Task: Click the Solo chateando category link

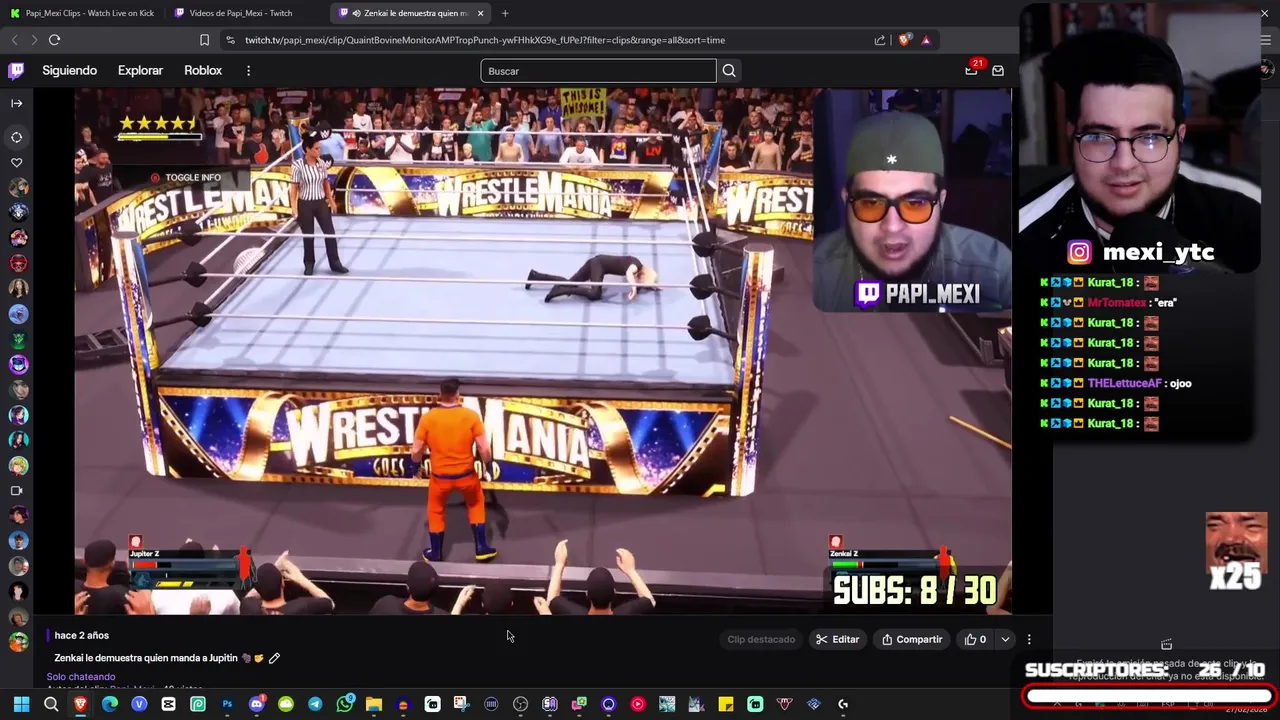Action: pos(81,677)
